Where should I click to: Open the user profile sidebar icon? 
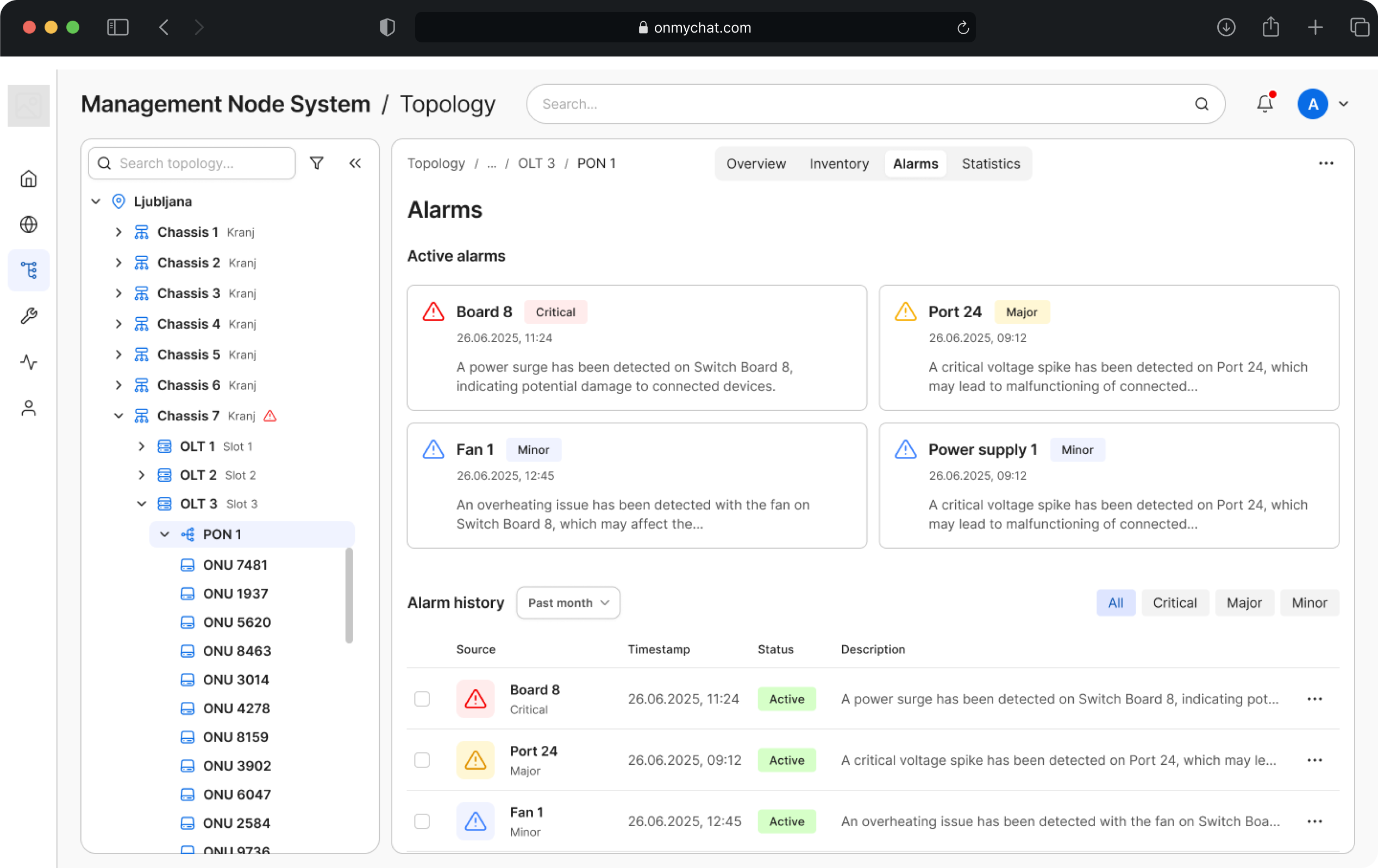click(29, 408)
